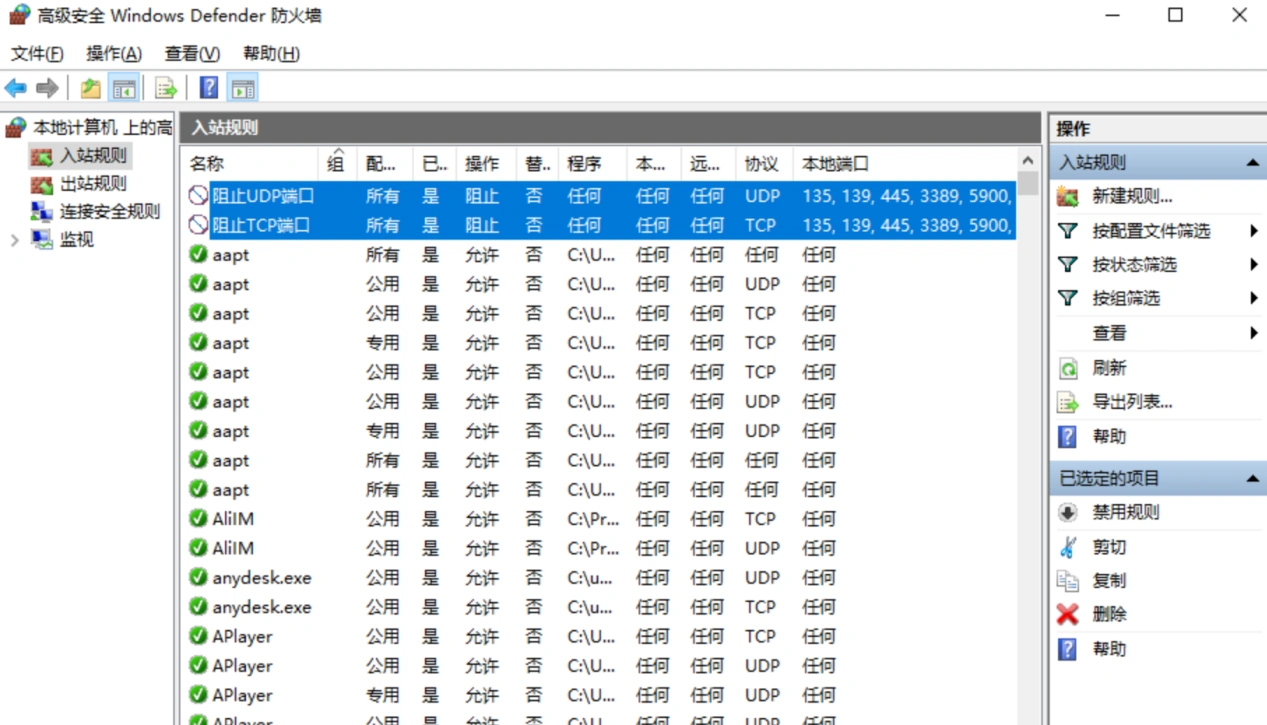1267x725 pixels.
Task: Sort by the 协议 column header
Action: [765, 164]
